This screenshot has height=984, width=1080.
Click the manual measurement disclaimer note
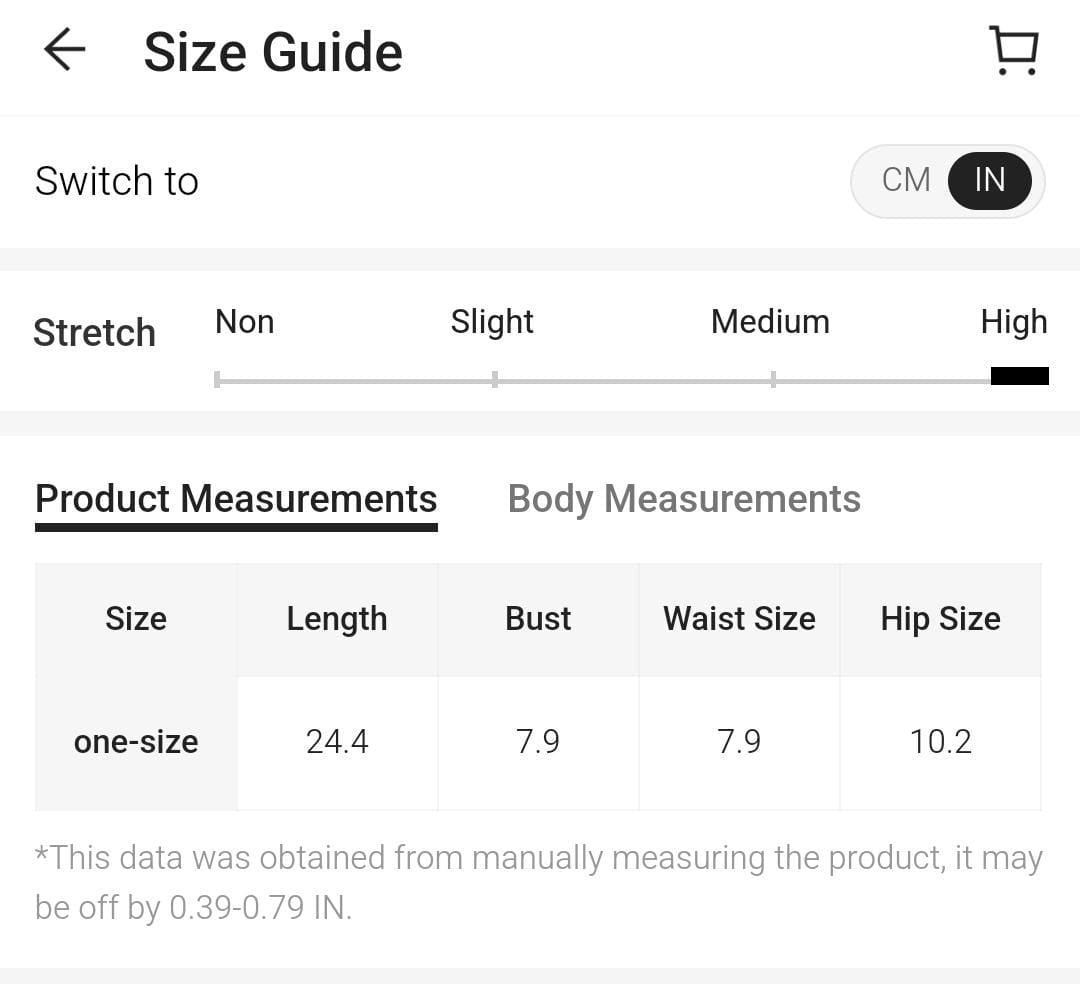click(538, 882)
